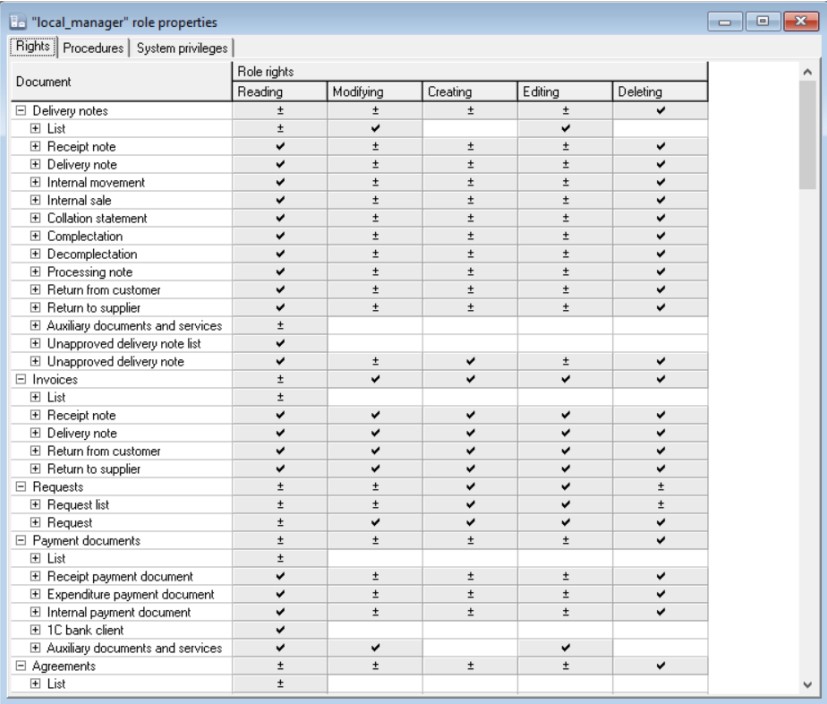Toggle Editing right for Return from customer under Invoices
The image size is (827, 704).
(x=564, y=451)
